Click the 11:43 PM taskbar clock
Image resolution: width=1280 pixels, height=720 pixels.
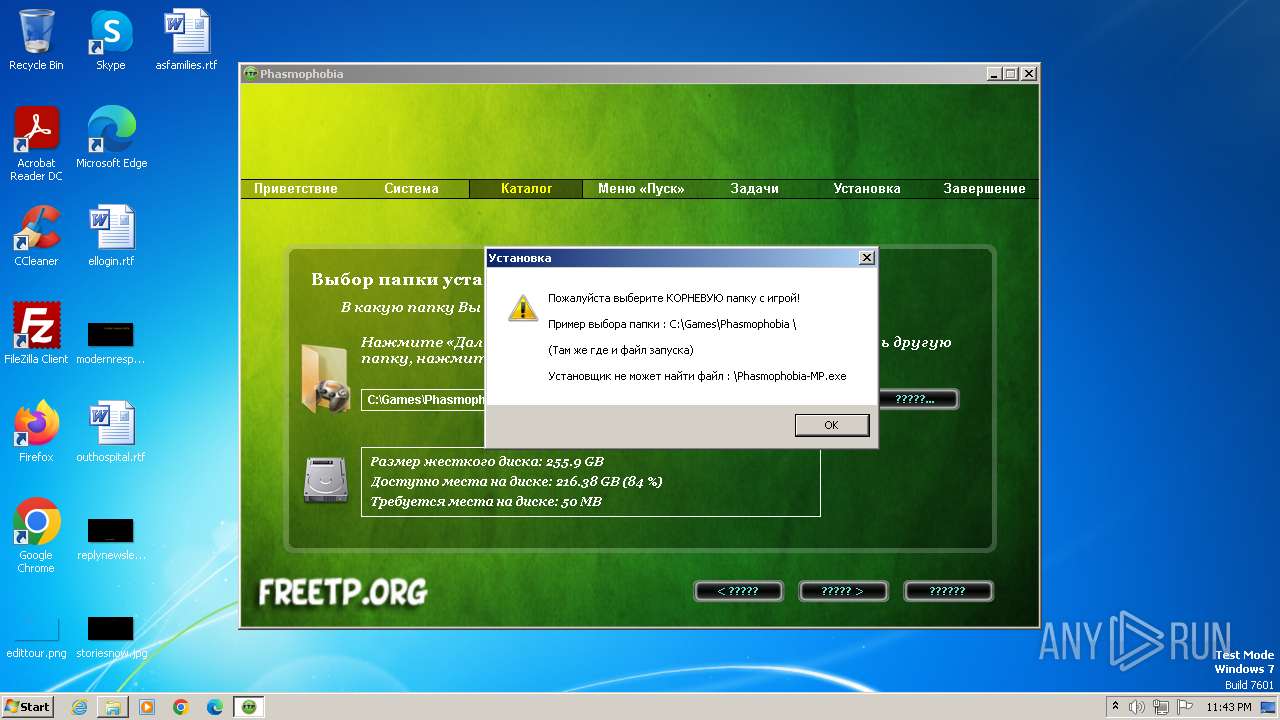1229,707
